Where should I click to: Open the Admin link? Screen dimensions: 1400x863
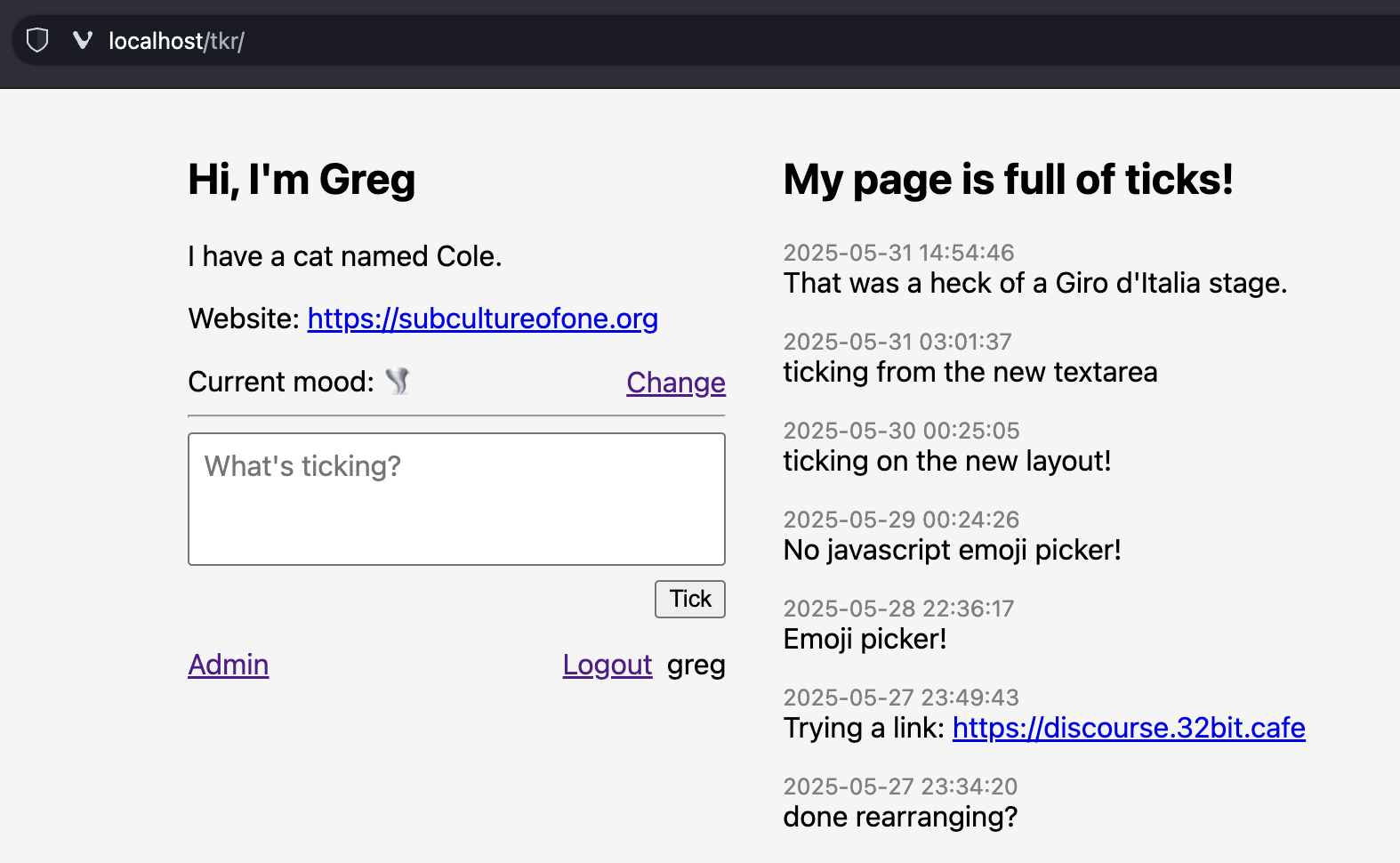coord(229,665)
